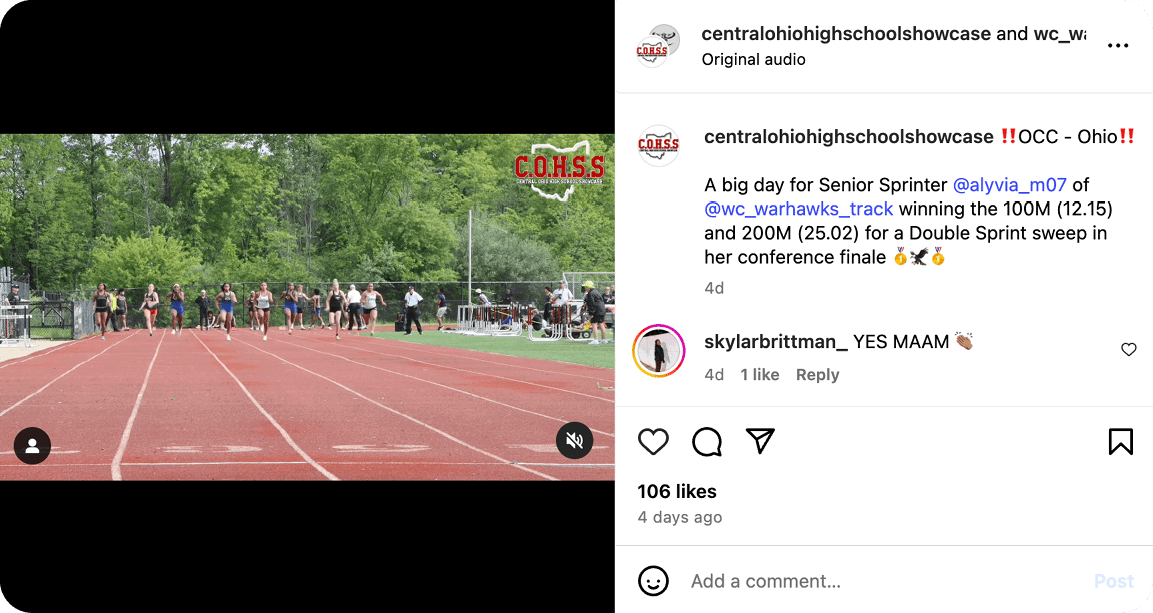Submit the comment with Post button
The height and width of the screenshot is (613, 1153).
[x=1114, y=581]
